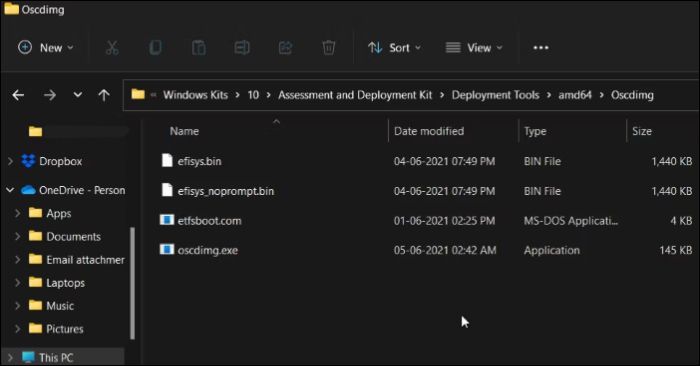The height and width of the screenshot is (366, 700).
Task: Click Assessment and Deployment Kit breadcrumb
Action: pos(355,95)
